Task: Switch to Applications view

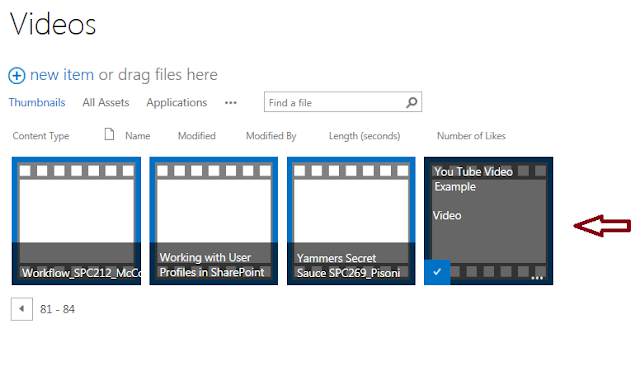Action: tap(177, 103)
